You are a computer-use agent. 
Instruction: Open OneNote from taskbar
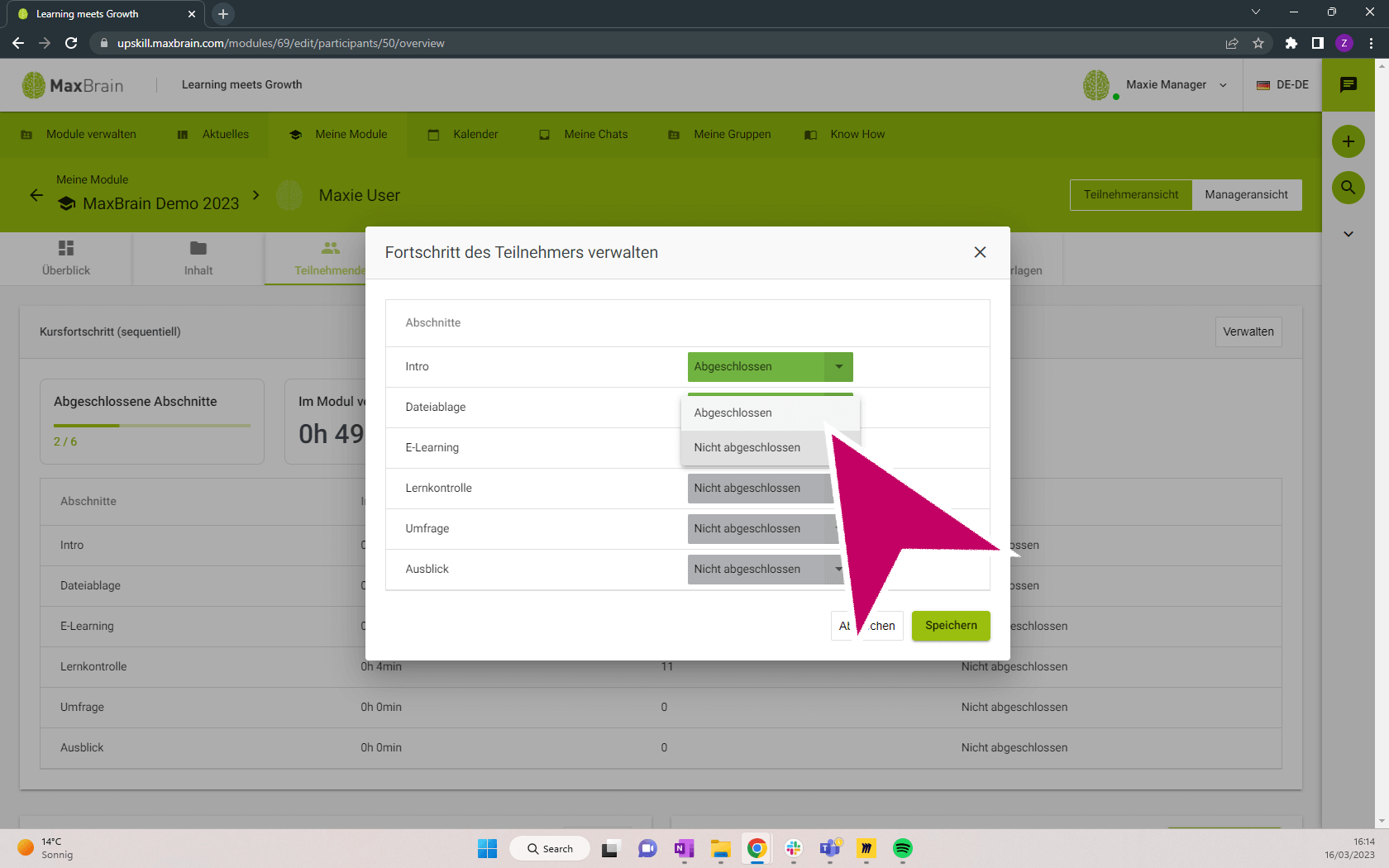tap(684, 848)
